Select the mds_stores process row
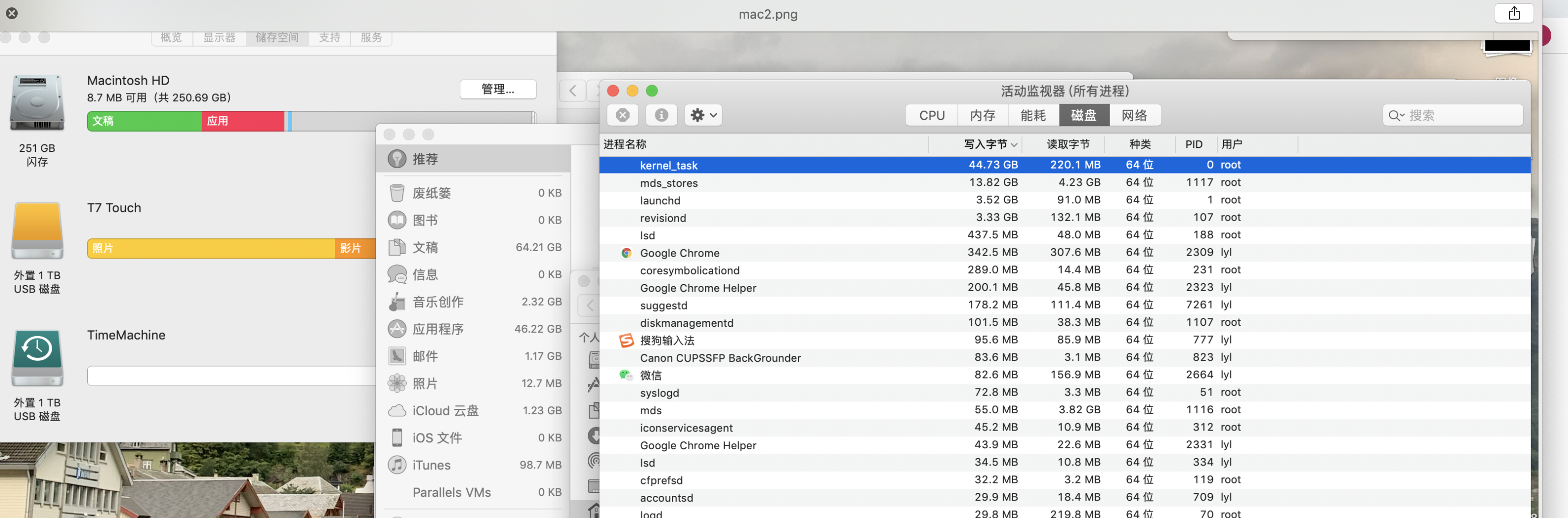Viewport: 1568px width, 518px height. [x=668, y=183]
